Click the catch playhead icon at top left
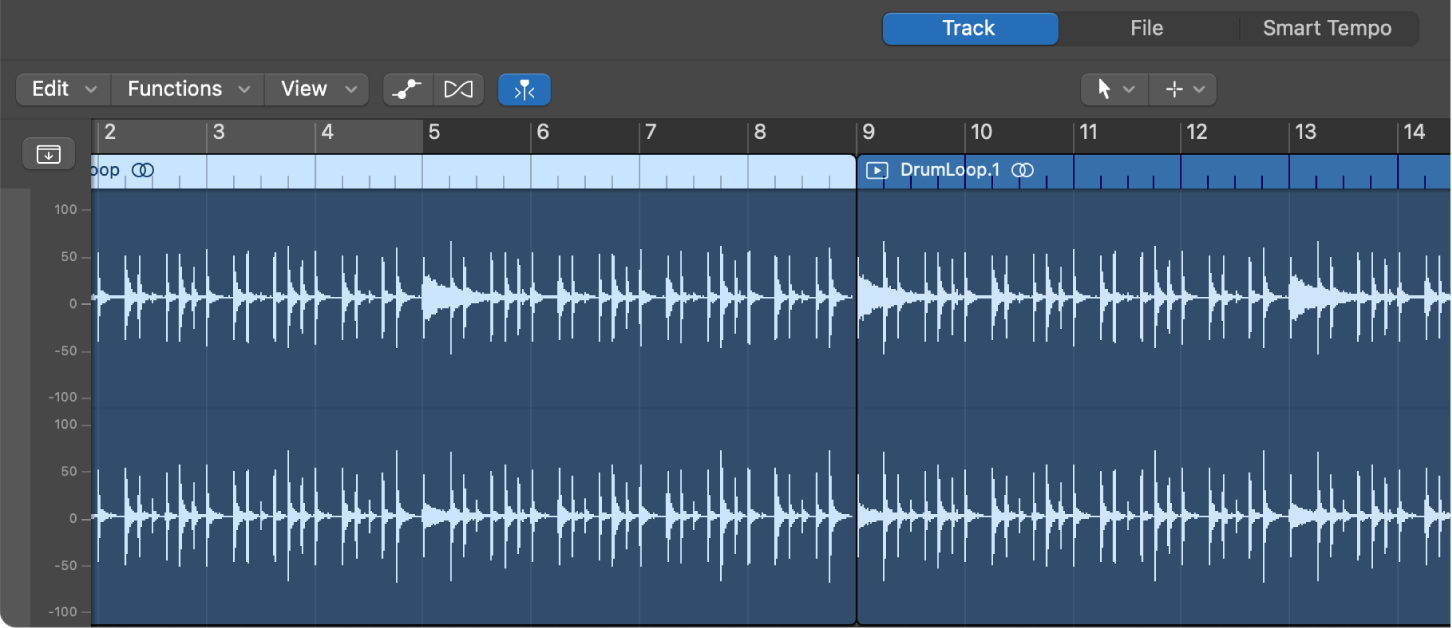 click(48, 153)
